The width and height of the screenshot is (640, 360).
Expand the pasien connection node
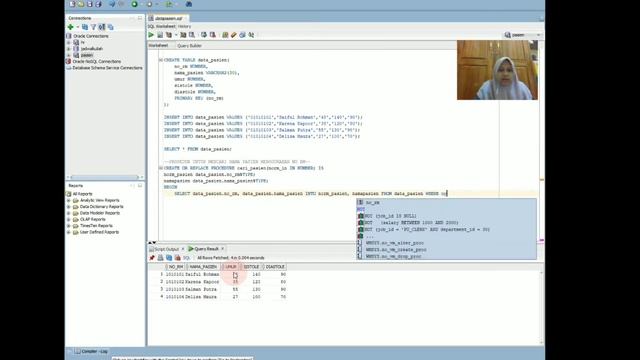coord(69,55)
